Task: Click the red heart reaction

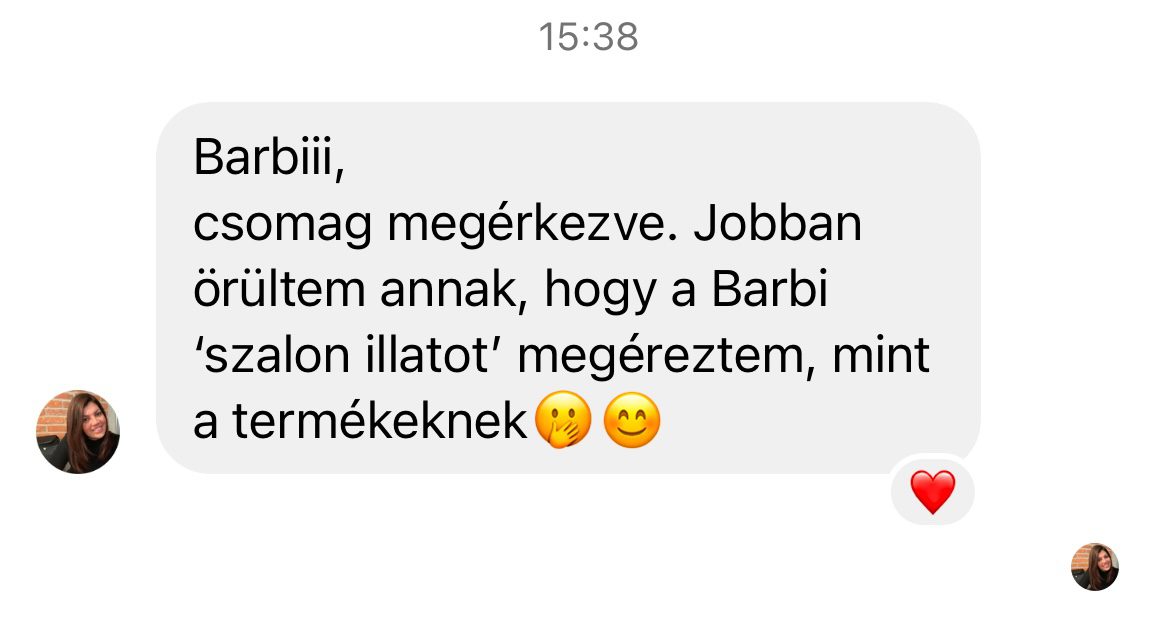Action: pyautogui.click(x=933, y=492)
